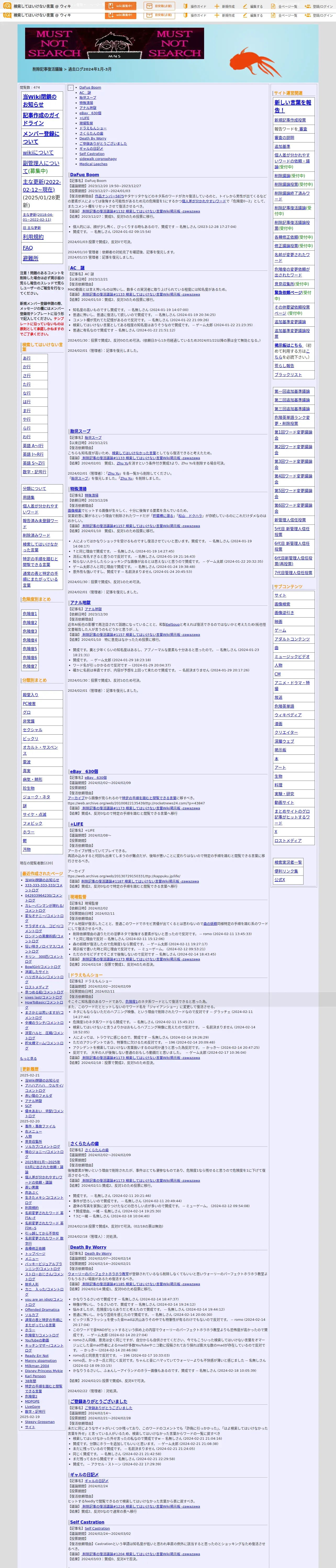Image resolution: width=336 pixels, height=1568 pixels.
Task: Open 避難所 link in left menu
Action: pyautogui.click(x=31, y=258)
